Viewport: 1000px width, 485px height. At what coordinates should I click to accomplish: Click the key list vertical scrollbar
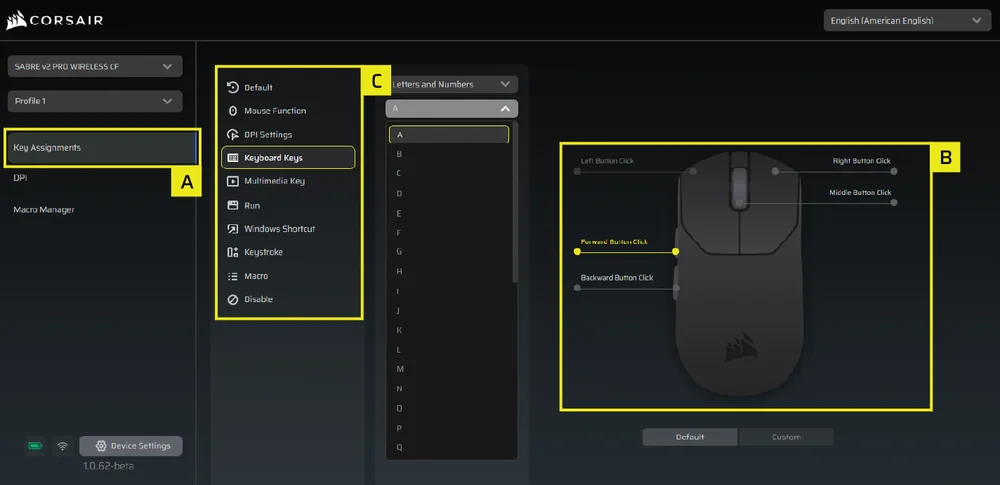515,202
